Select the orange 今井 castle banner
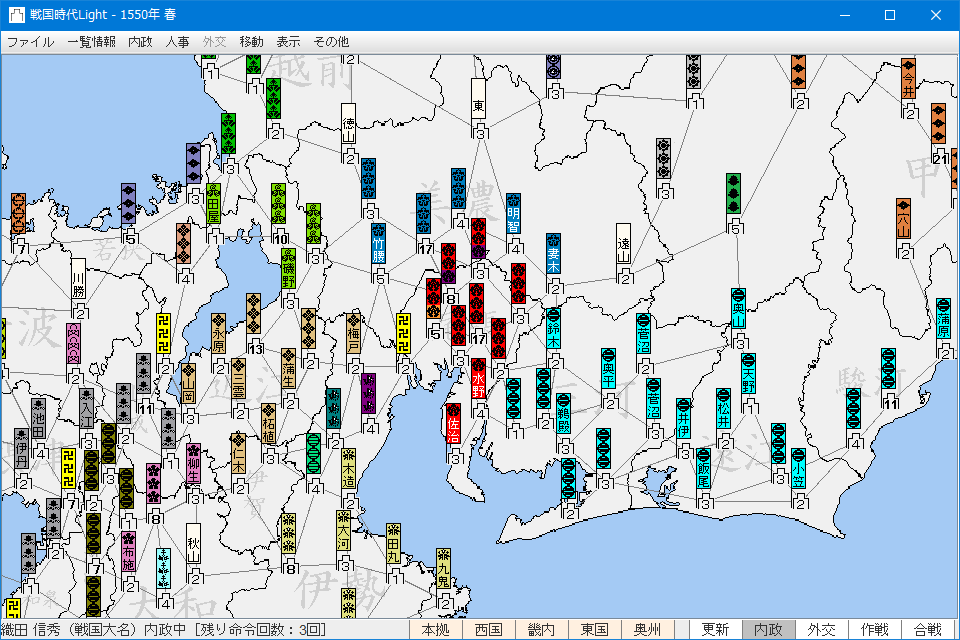This screenshot has width=960, height=640. [909, 79]
